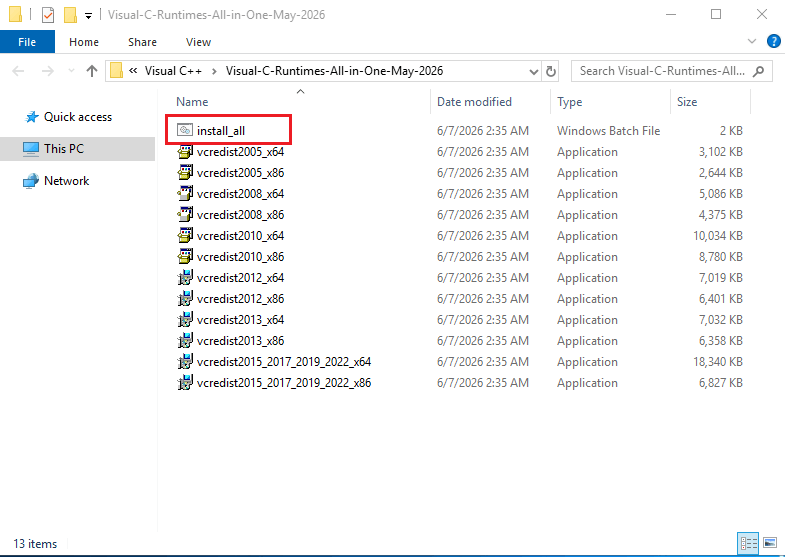This screenshot has width=785, height=557.
Task: Click the '2 KB' size cell
Action: pos(731,131)
